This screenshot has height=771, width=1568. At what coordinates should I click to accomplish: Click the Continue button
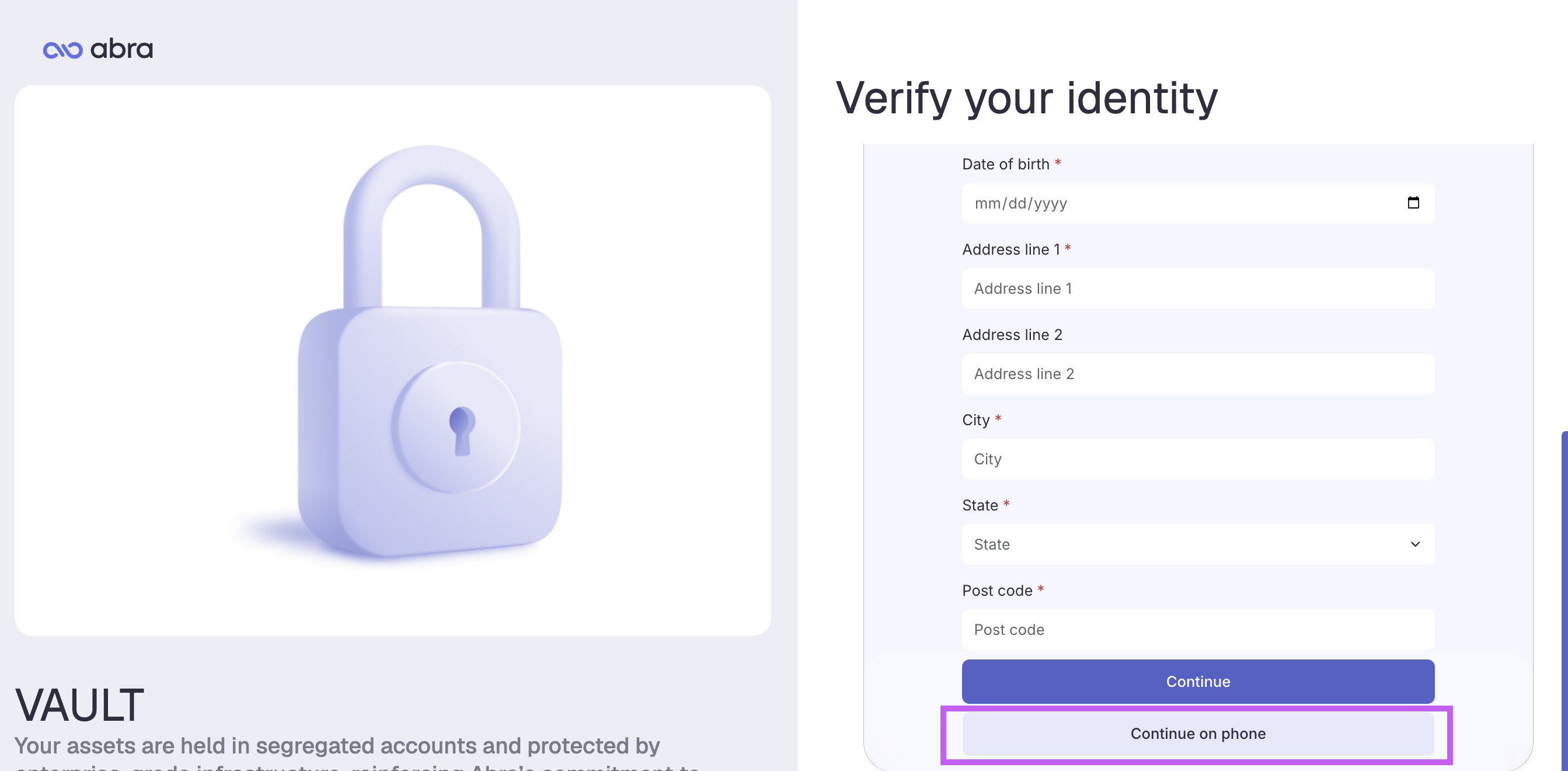pyautogui.click(x=1197, y=681)
